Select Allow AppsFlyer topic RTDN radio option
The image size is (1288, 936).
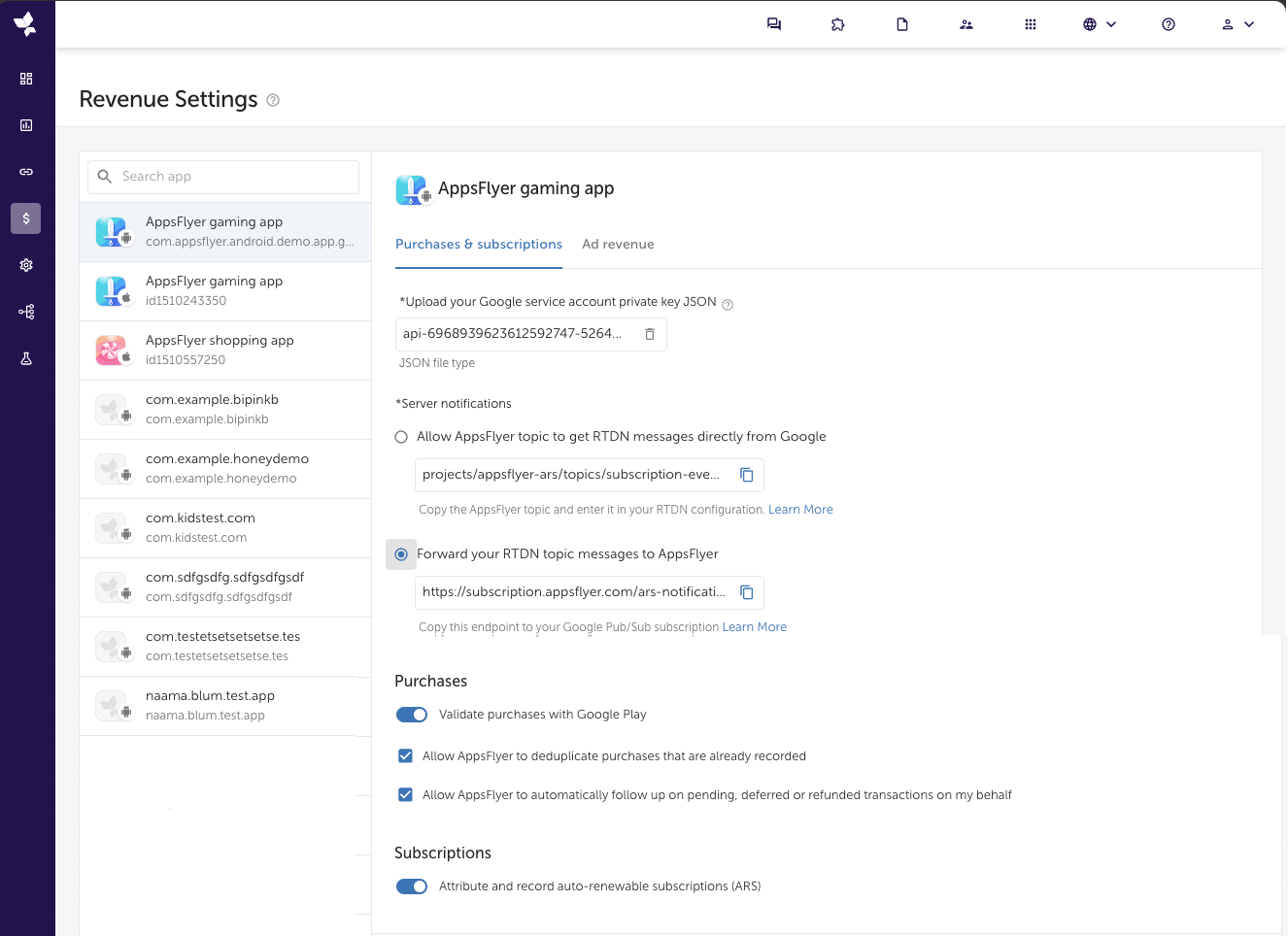[401, 437]
